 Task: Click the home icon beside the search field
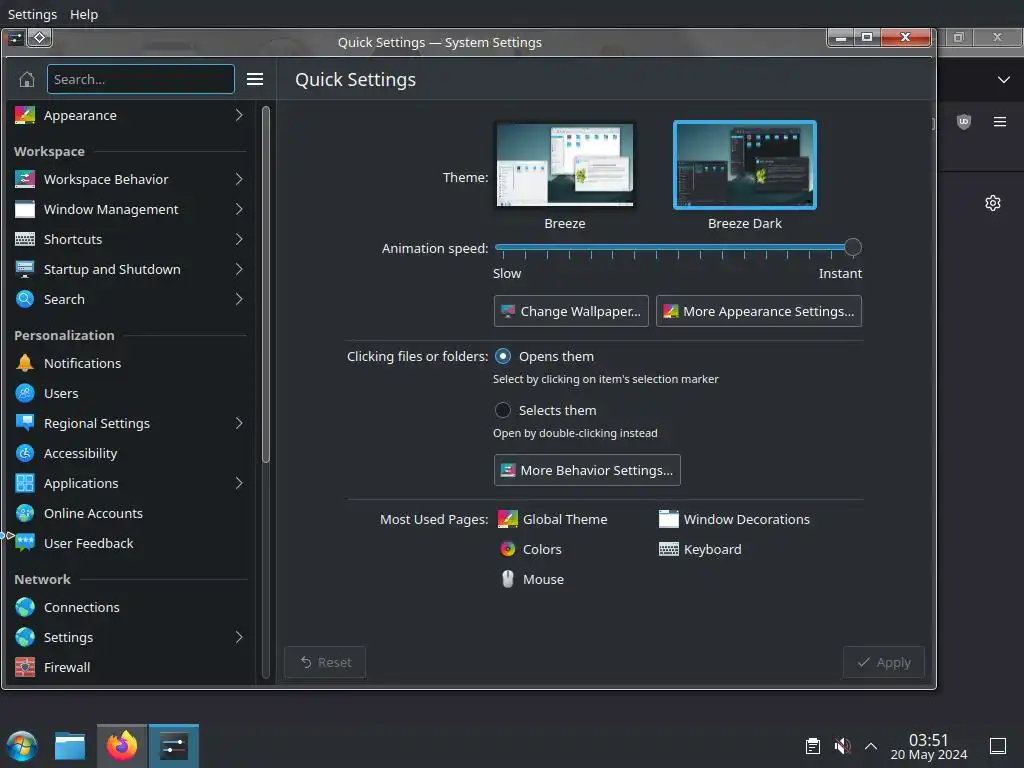(x=27, y=80)
